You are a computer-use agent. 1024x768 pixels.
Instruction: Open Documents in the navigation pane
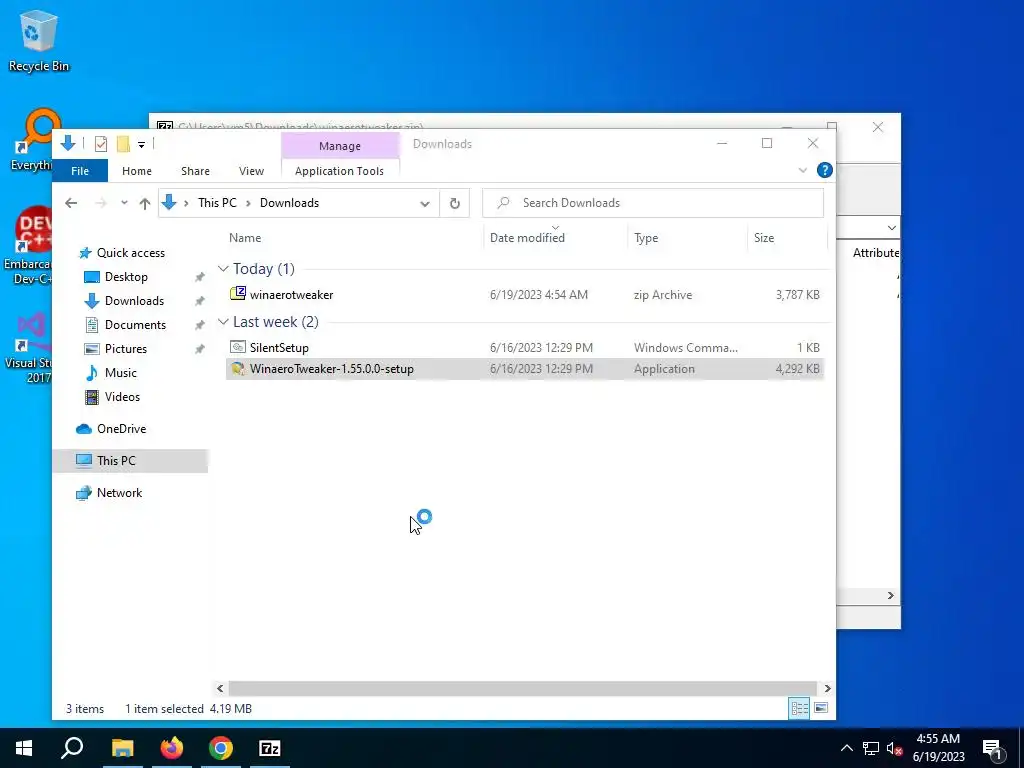point(135,325)
